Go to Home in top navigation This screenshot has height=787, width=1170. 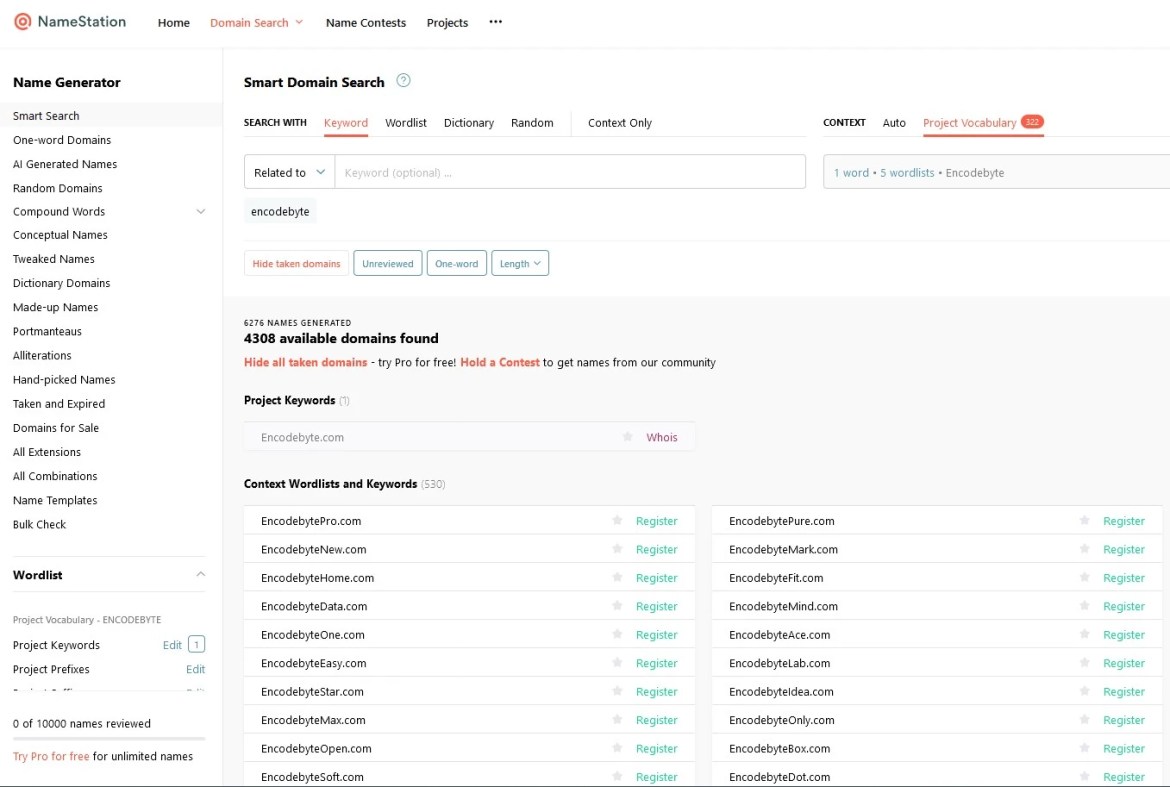(173, 22)
